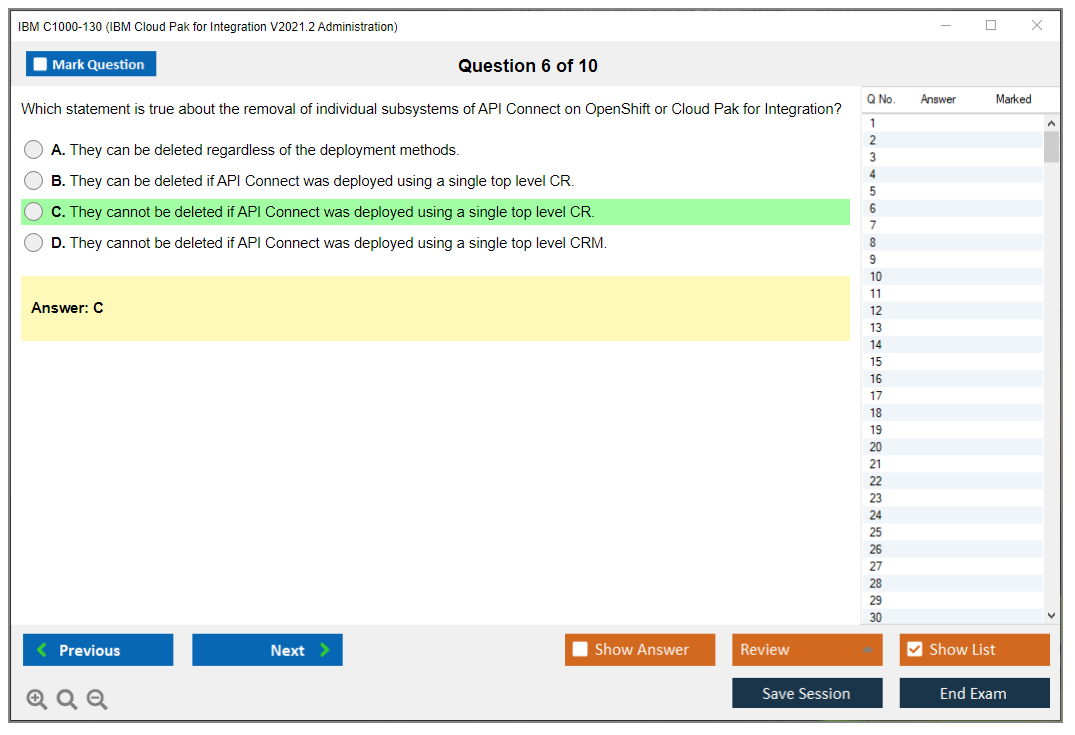Viewport: 1075px width, 735px height.
Task: Select question 10 in the list
Action: (876, 277)
